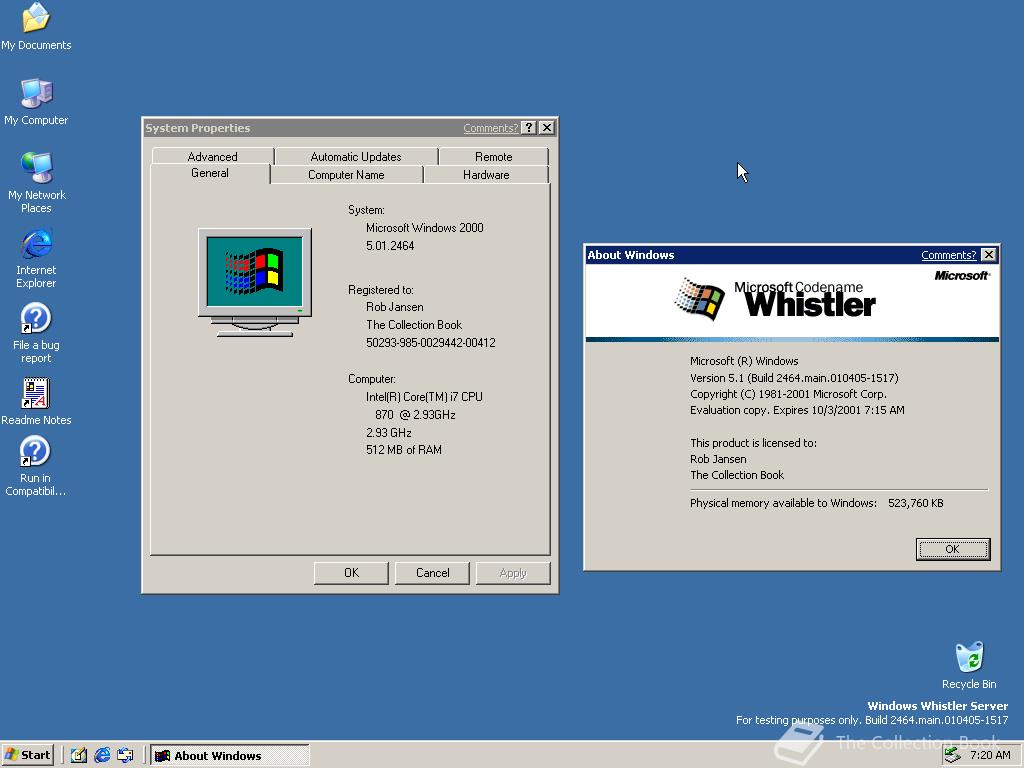Image resolution: width=1024 pixels, height=768 pixels.
Task: Open the Computer Name tab
Action: click(346, 174)
